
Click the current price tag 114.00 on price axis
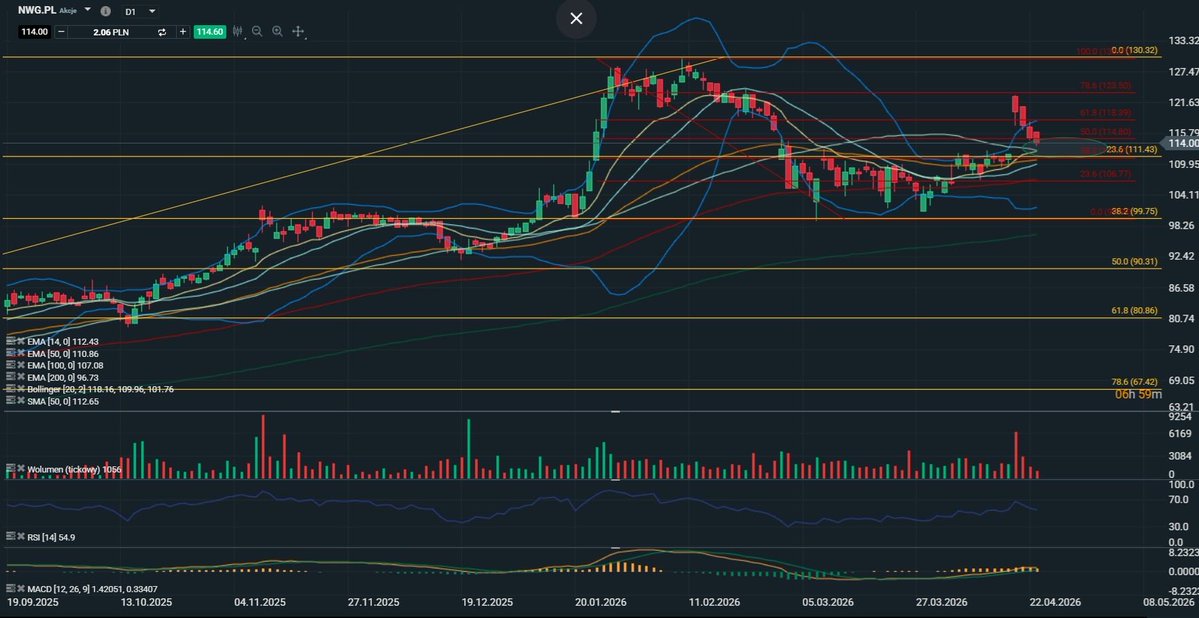(x=1181, y=143)
